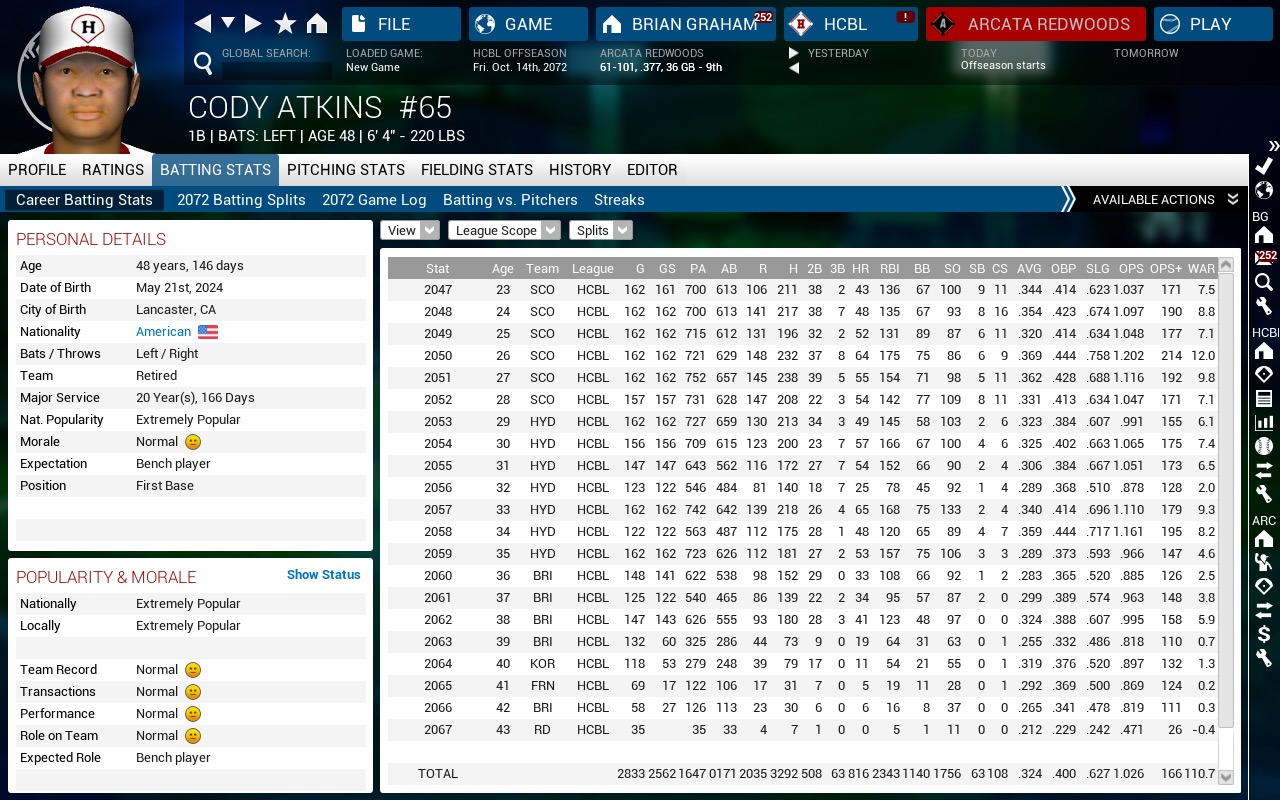Switch to the Fielding Stats tab

point(477,170)
